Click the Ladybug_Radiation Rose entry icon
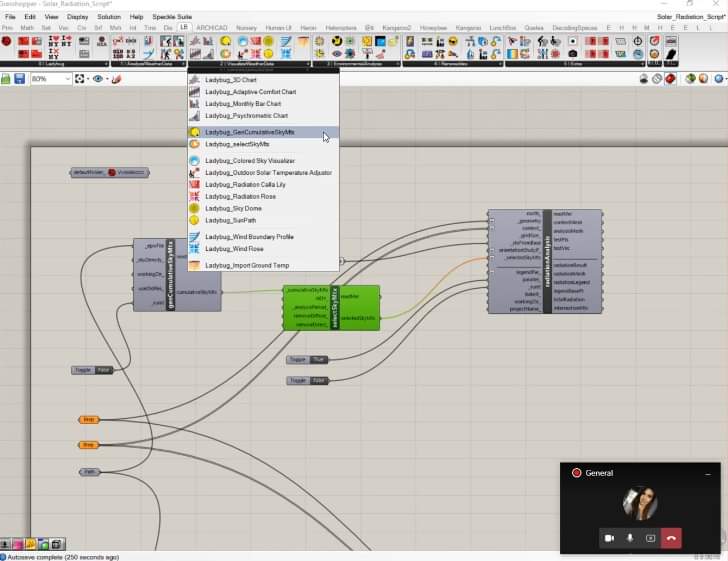The height and width of the screenshot is (561, 728). pos(194,196)
